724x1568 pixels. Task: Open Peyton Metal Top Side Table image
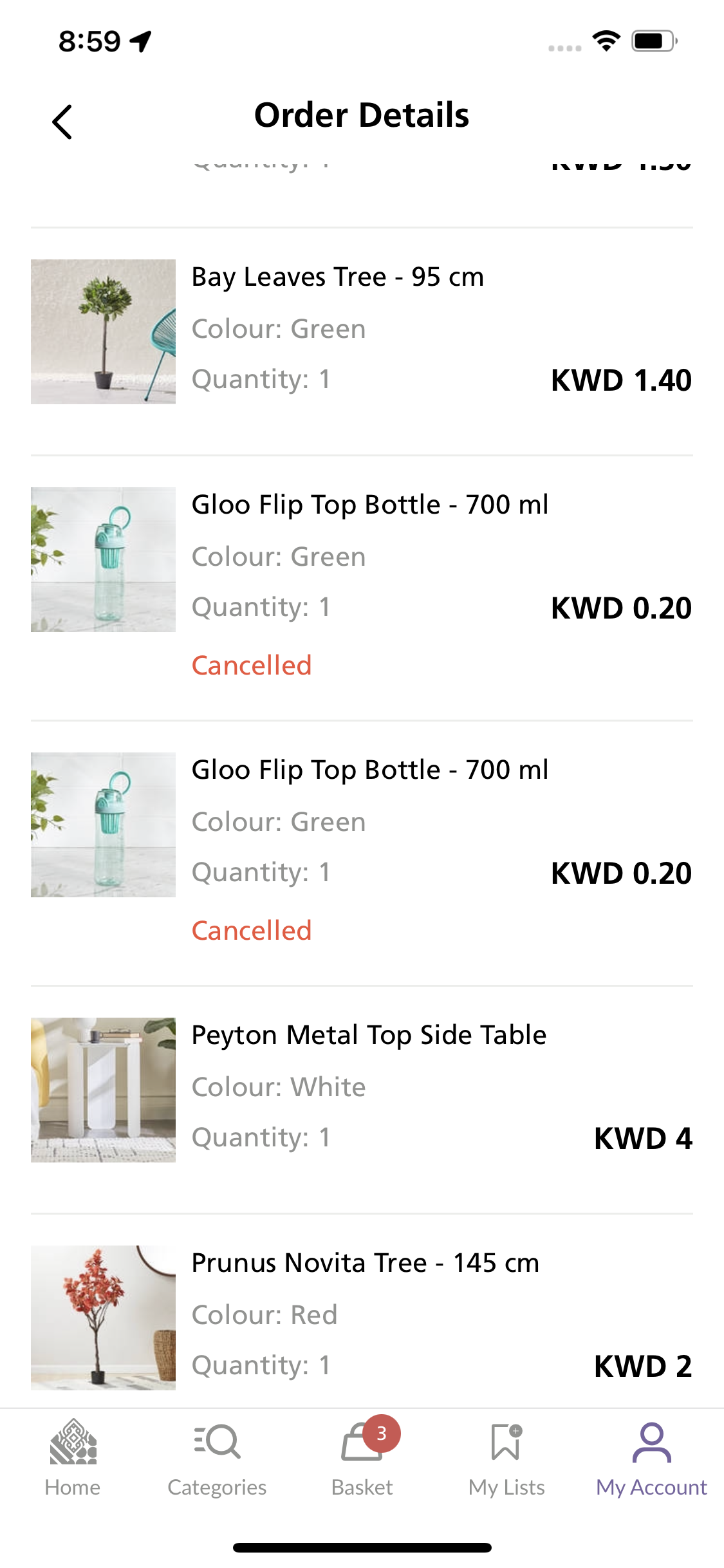tap(103, 1090)
